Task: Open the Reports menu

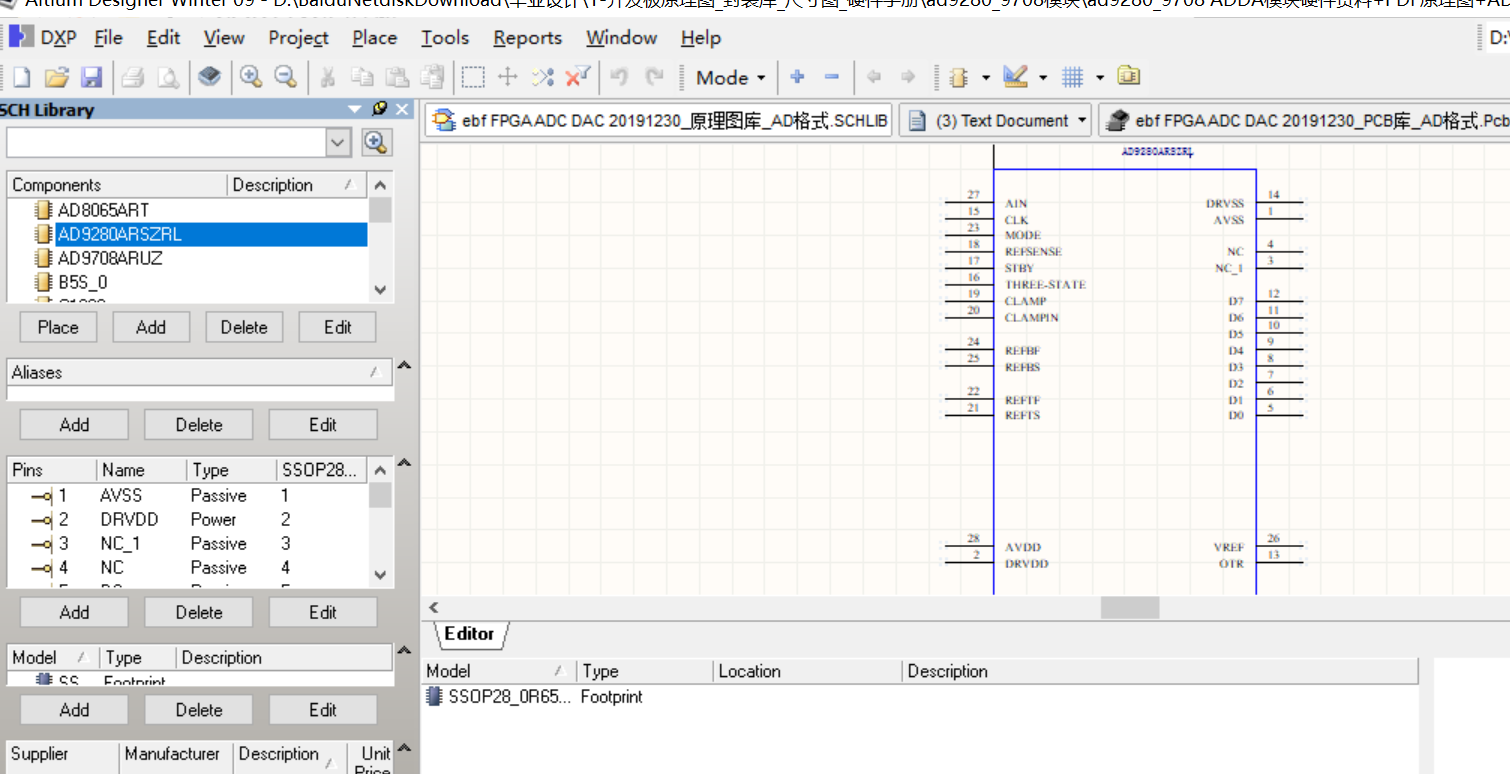Action: click(527, 38)
